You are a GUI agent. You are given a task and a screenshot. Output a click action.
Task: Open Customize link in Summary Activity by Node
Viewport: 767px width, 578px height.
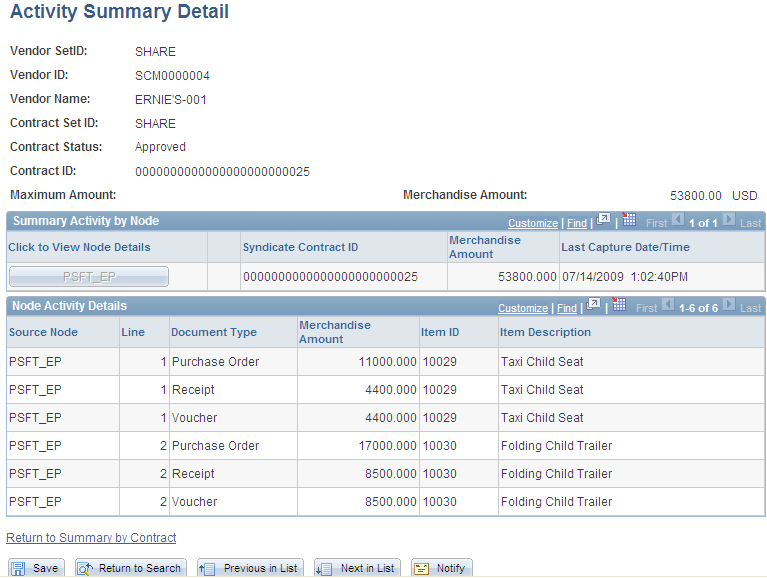coord(533,223)
